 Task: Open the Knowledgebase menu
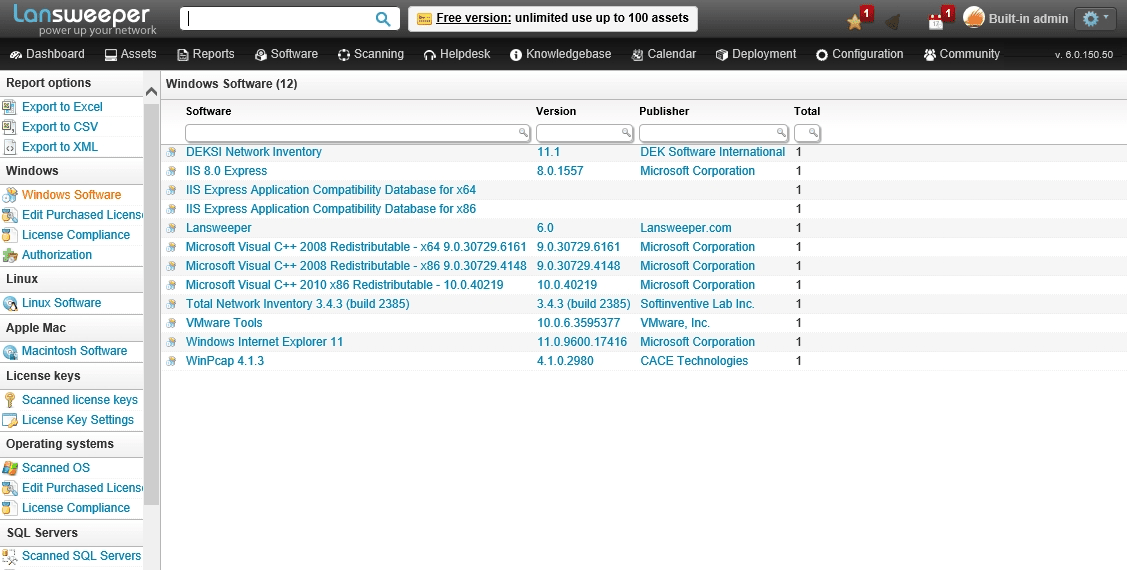point(561,54)
